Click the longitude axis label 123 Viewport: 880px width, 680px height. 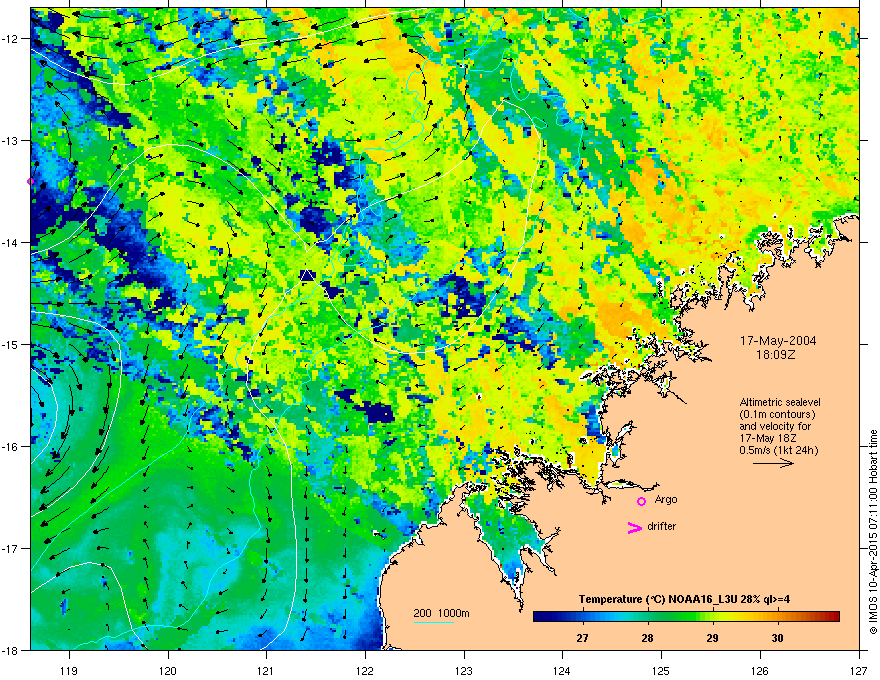(464, 671)
